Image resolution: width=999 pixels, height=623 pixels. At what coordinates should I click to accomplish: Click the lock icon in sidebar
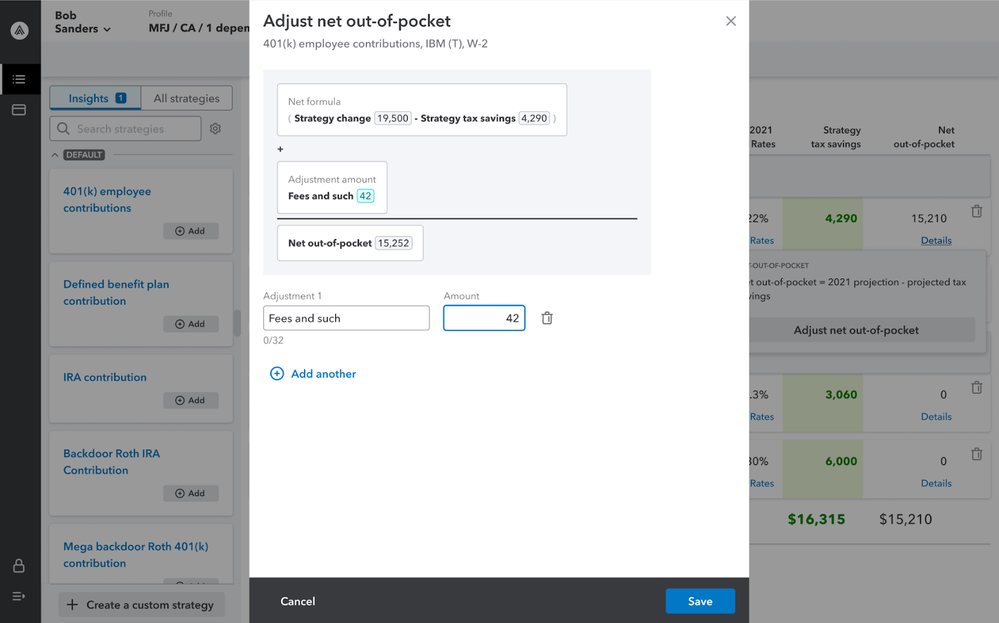tap(19, 566)
